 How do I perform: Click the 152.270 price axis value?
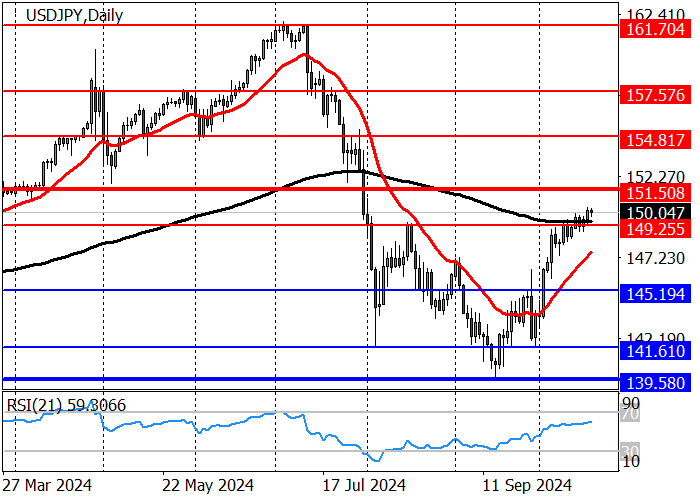655,177
